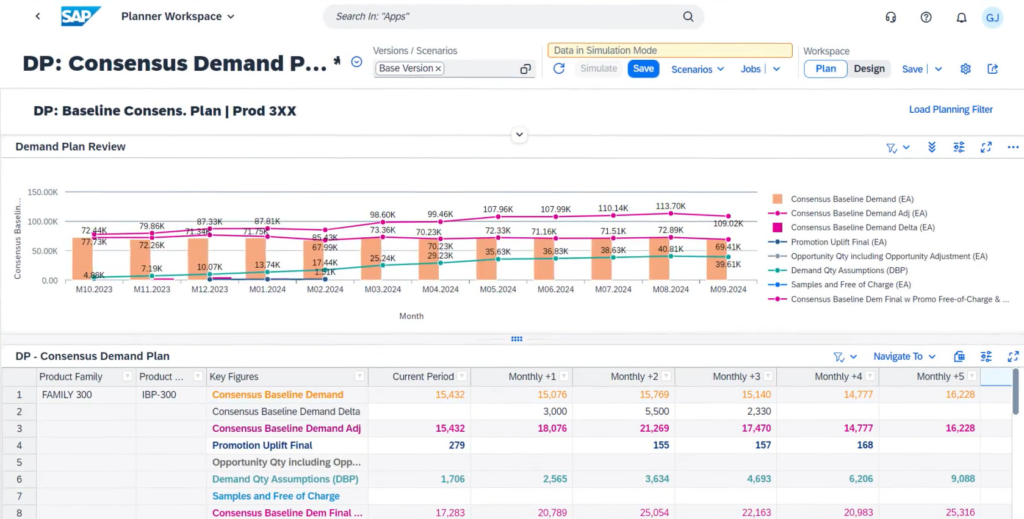Open Product Family column filter
This screenshot has width=1024, height=519.
127,377
